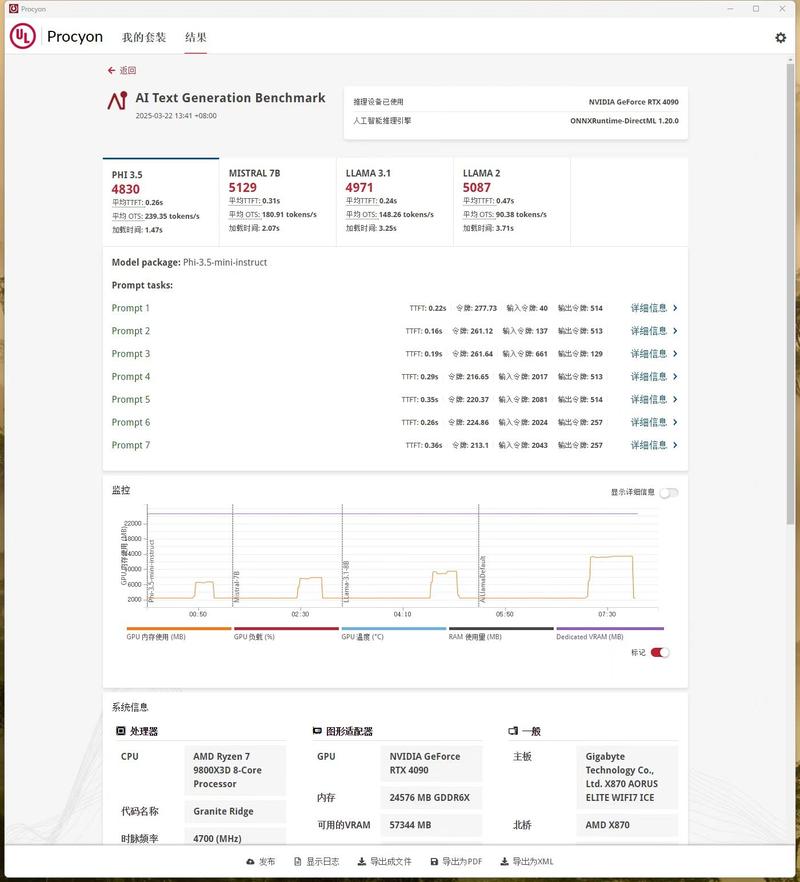Select red GPU 负载 (%) legend swatch
Image resolution: width=800 pixels, height=882 pixels.
pyautogui.click(x=286, y=628)
